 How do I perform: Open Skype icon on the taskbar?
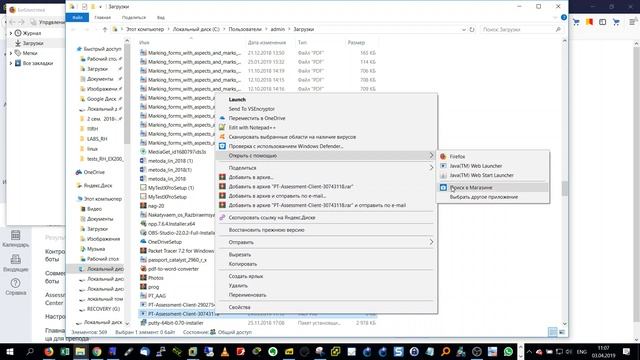click(x=398, y=351)
